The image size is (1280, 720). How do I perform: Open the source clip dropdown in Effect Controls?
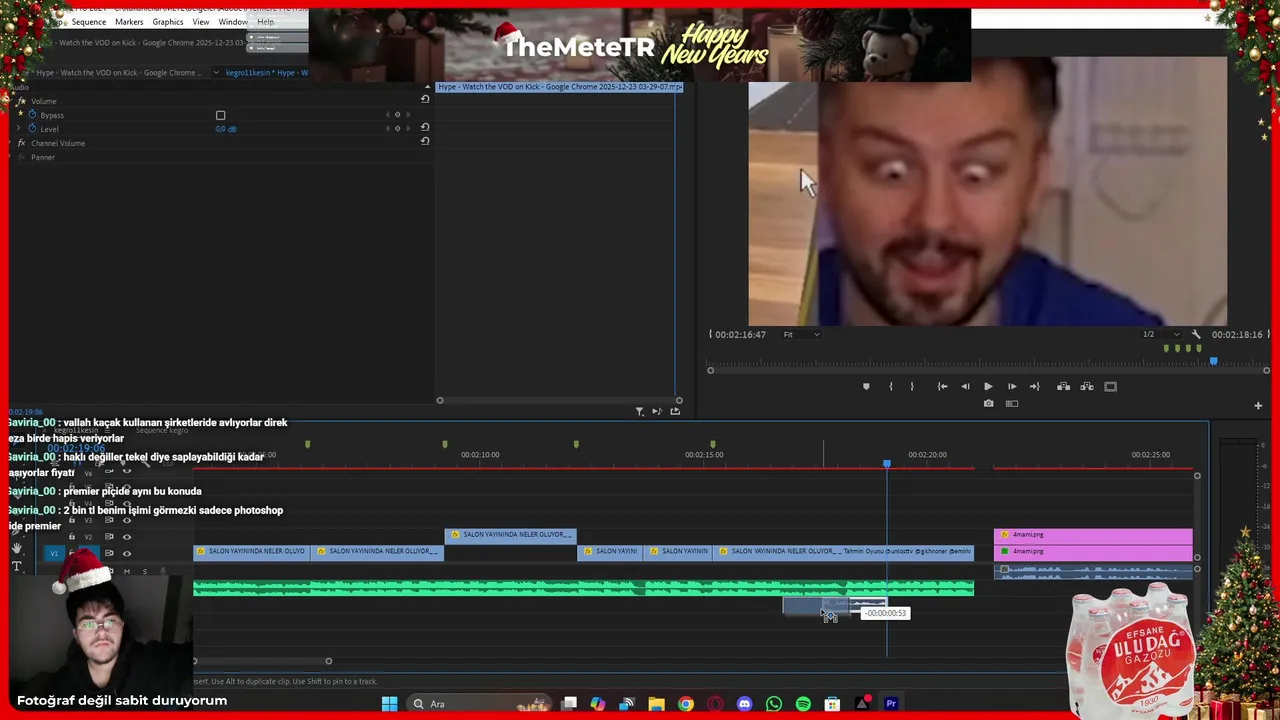(216, 72)
